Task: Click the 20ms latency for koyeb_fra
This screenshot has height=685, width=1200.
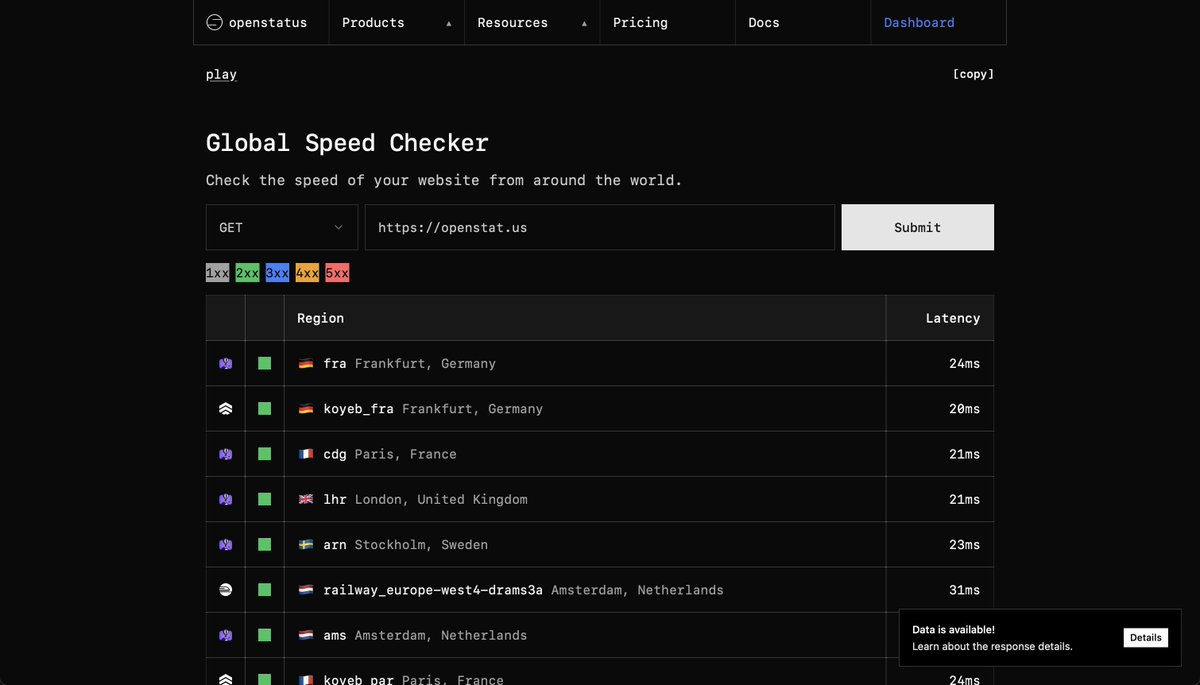Action: pos(965,409)
